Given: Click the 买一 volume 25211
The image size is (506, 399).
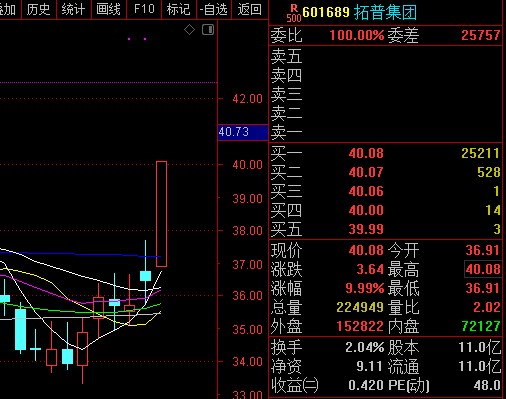Looking at the screenshot, I should [x=481, y=153].
